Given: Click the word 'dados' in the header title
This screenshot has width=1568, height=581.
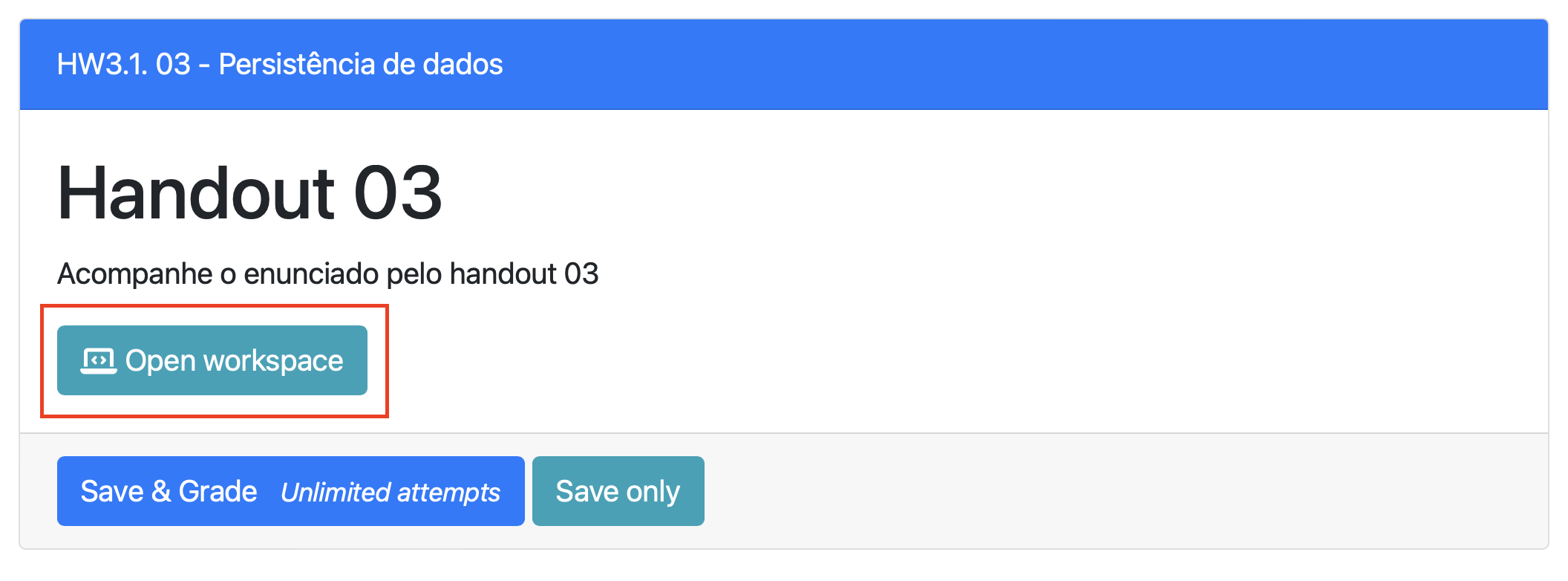Looking at the screenshot, I should (463, 65).
